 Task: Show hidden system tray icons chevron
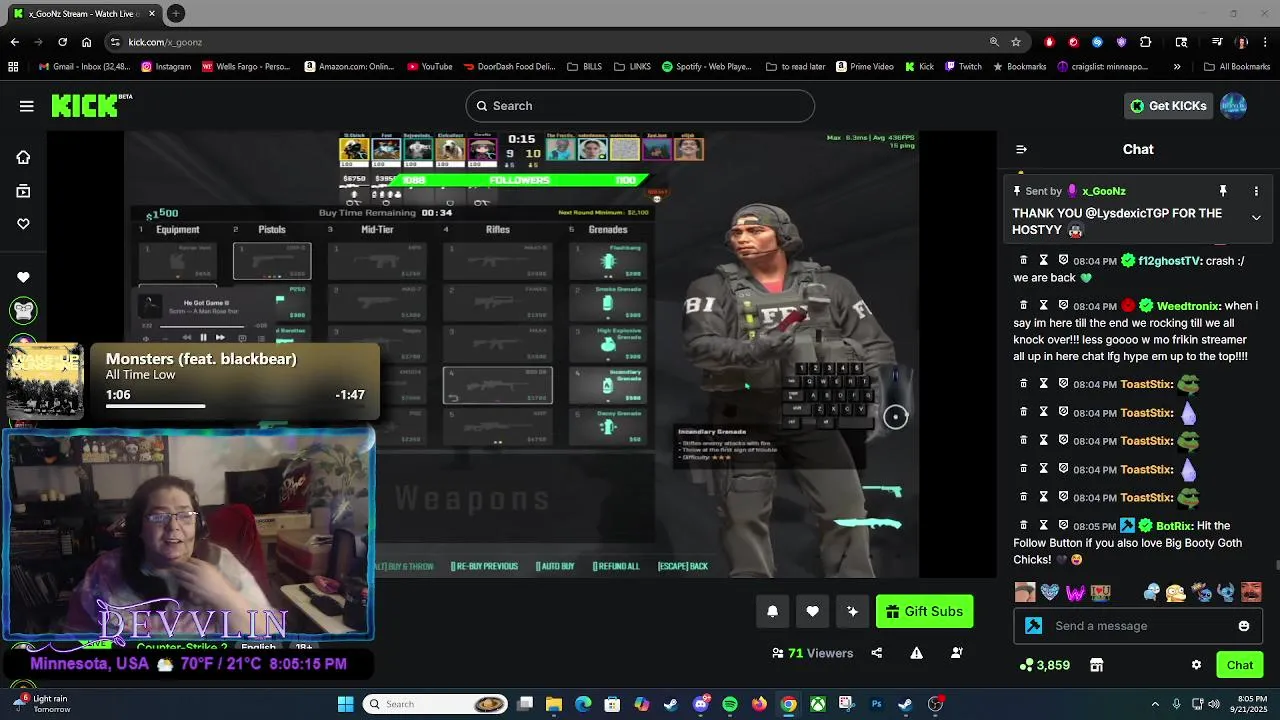1155,704
